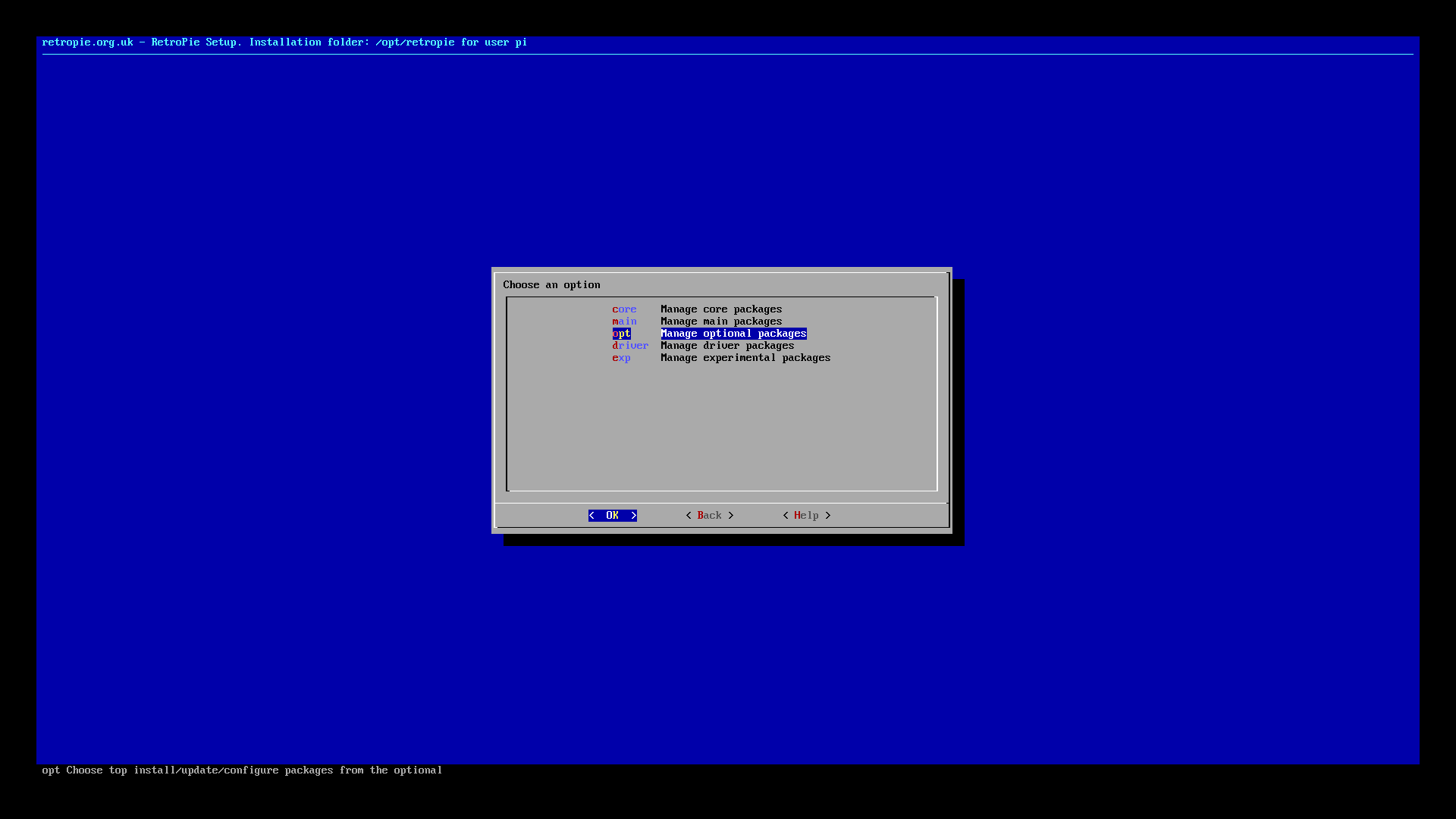Confirm with the OK button
The image size is (1456, 819).
[612, 516]
